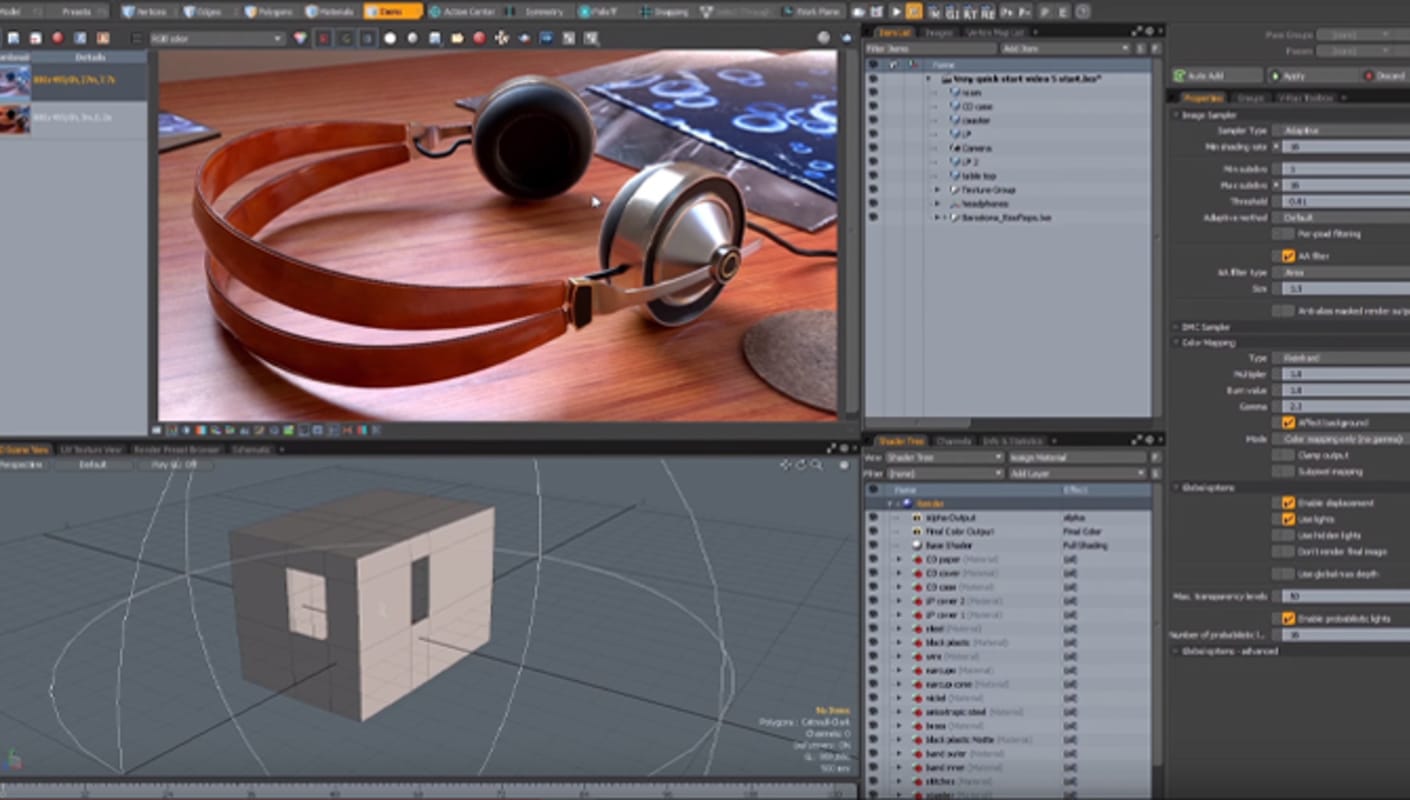Viewport: 1410px width, 800px height.
Task: Open the RGB color output dropdown
Action: coord(216,38)
